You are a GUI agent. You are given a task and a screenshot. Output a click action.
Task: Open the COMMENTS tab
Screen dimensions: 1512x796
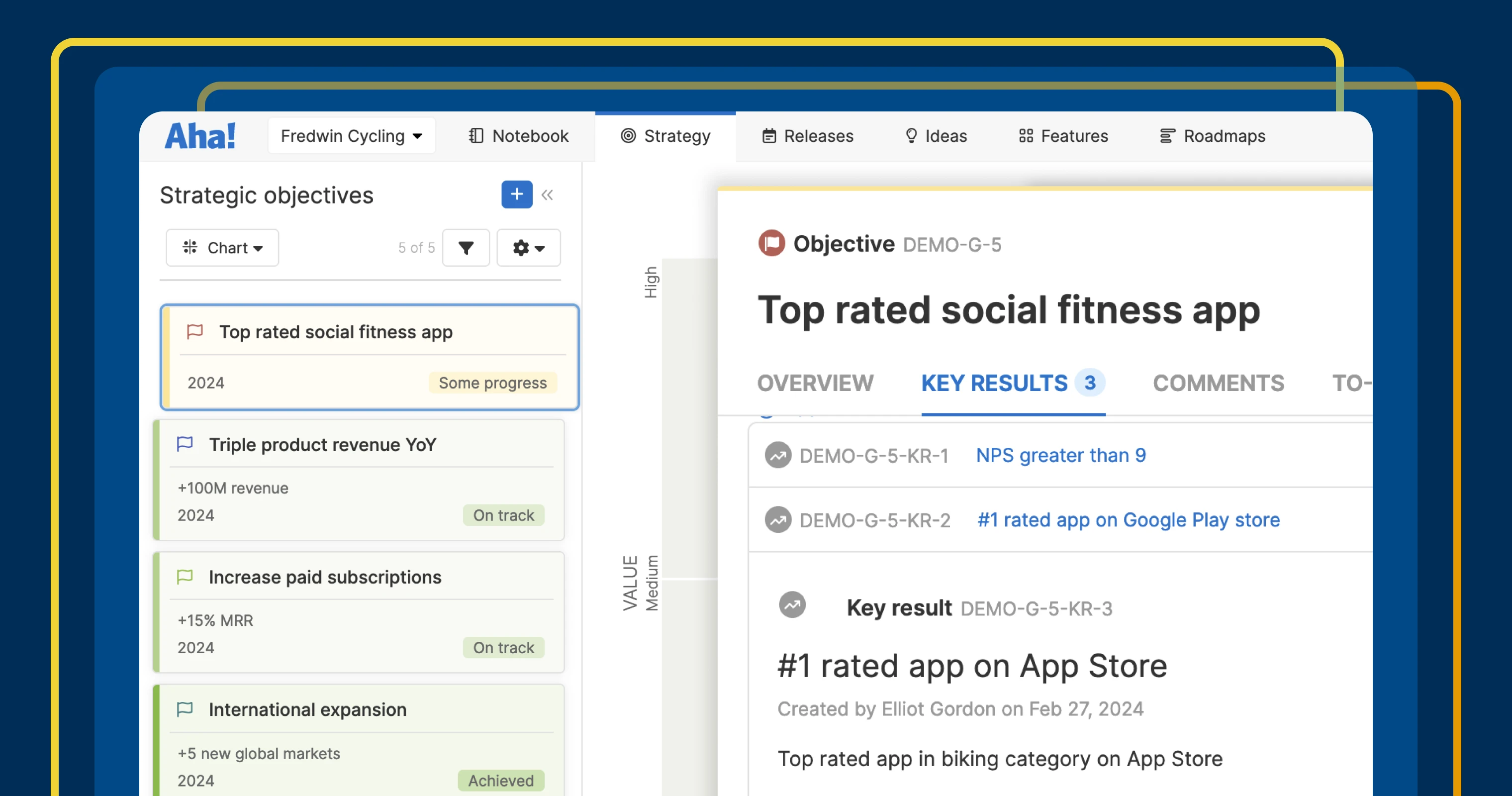click(1218, 384)
